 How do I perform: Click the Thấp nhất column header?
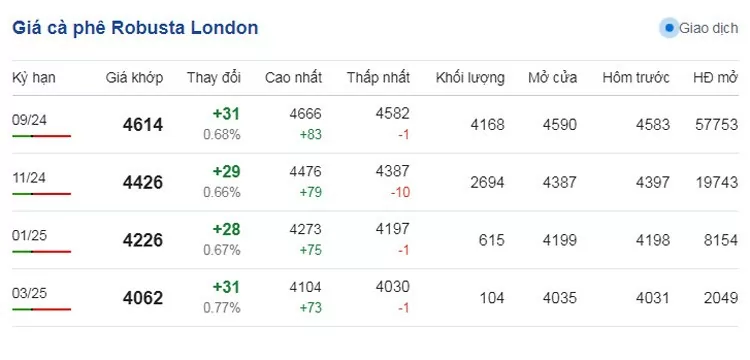click(x=378, y=77)
